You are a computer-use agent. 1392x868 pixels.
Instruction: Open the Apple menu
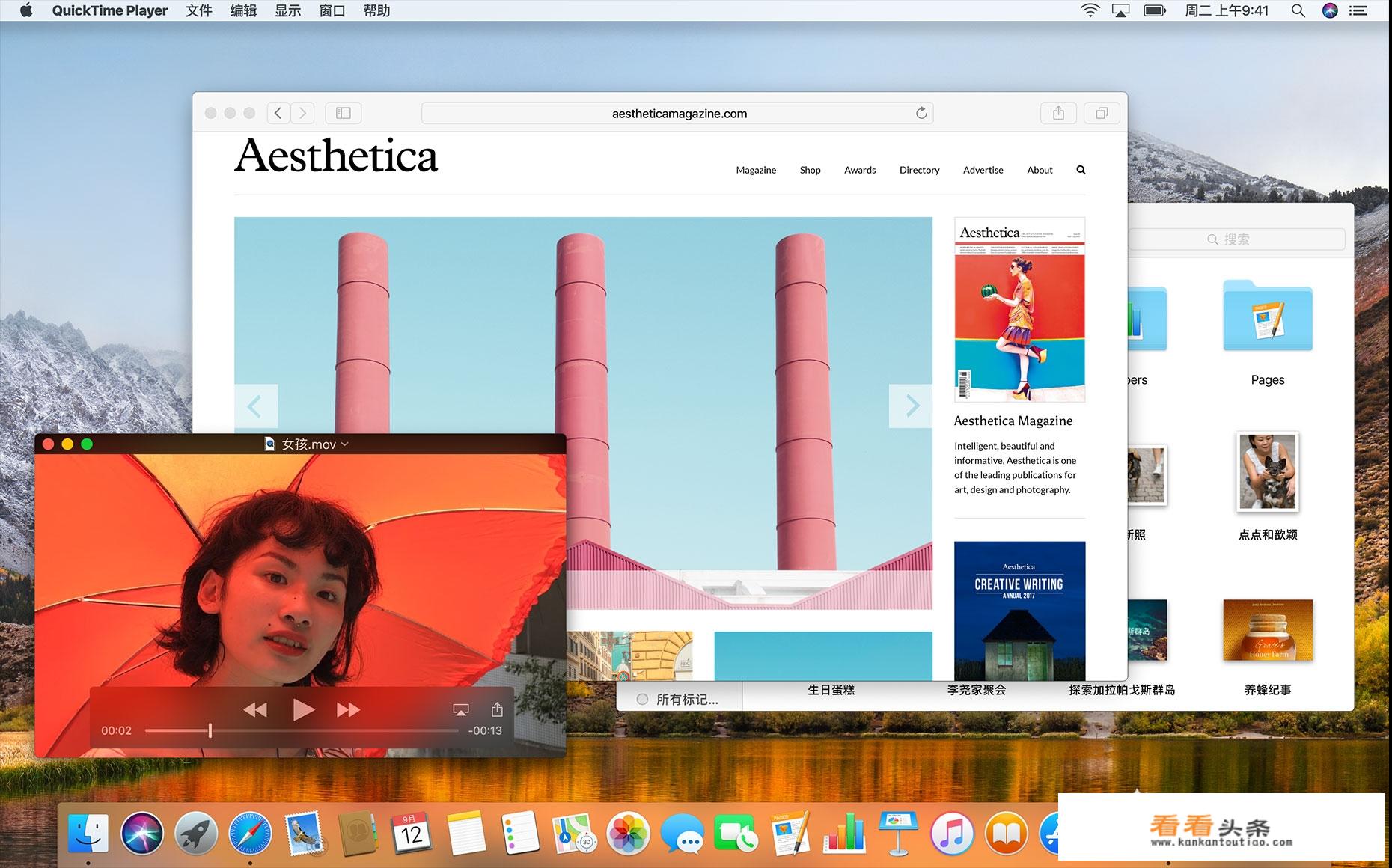click(26, 10)
